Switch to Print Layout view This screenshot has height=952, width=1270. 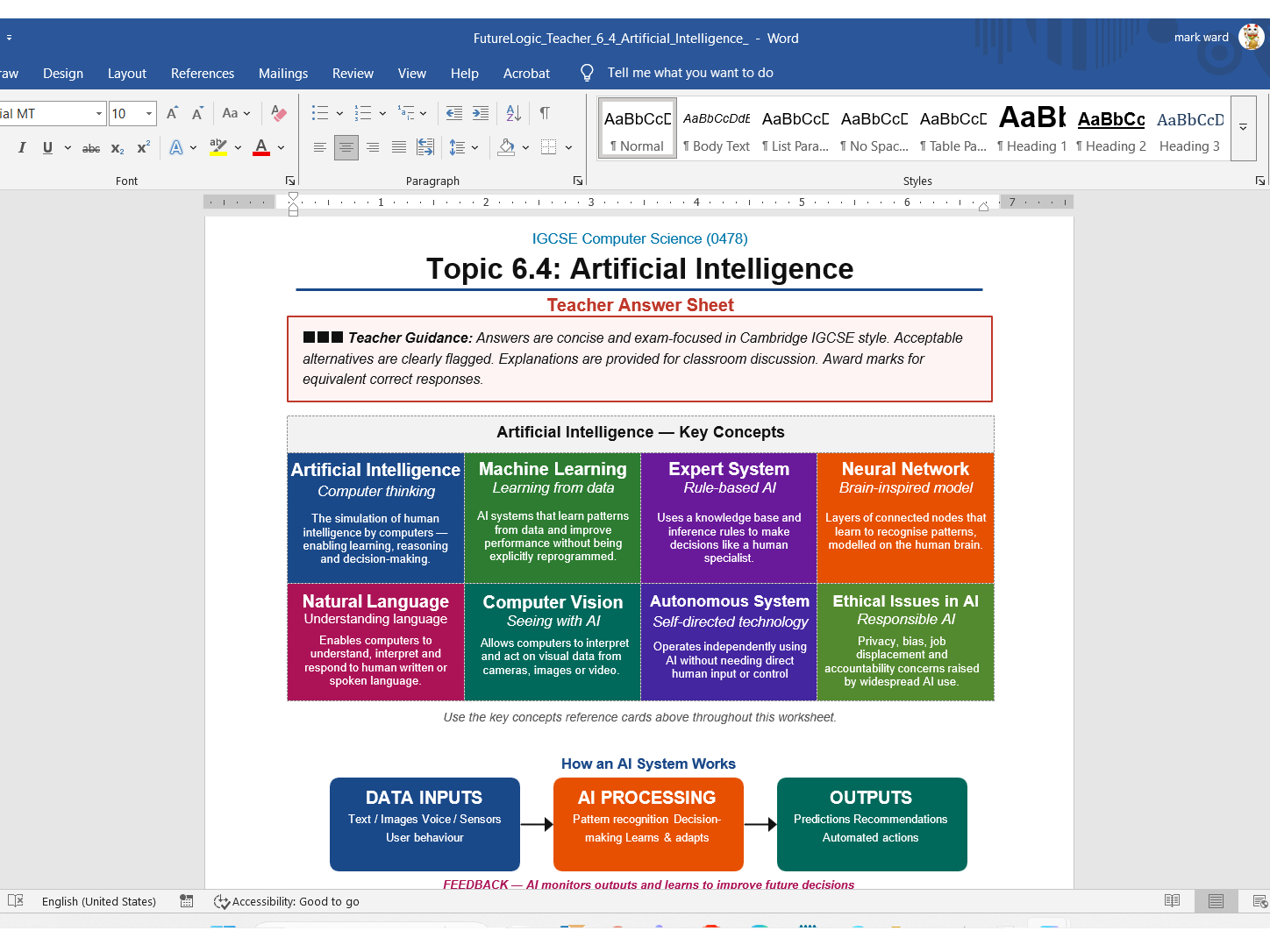coord(1216,901)
